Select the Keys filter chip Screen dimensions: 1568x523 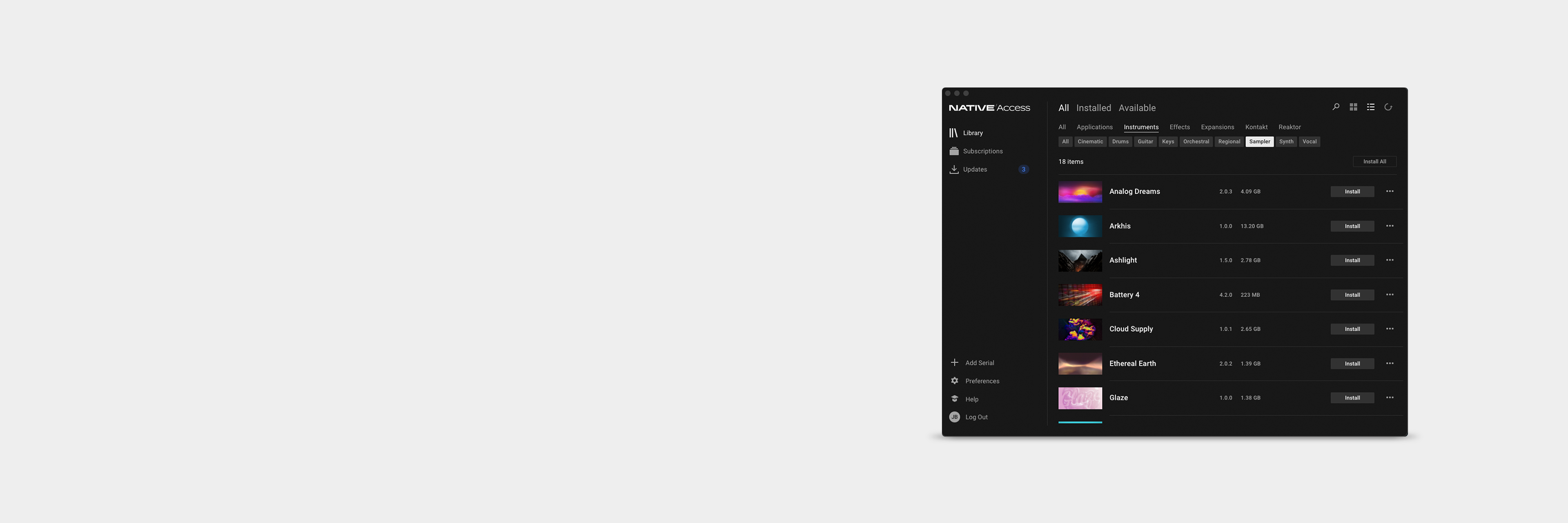1168,142
